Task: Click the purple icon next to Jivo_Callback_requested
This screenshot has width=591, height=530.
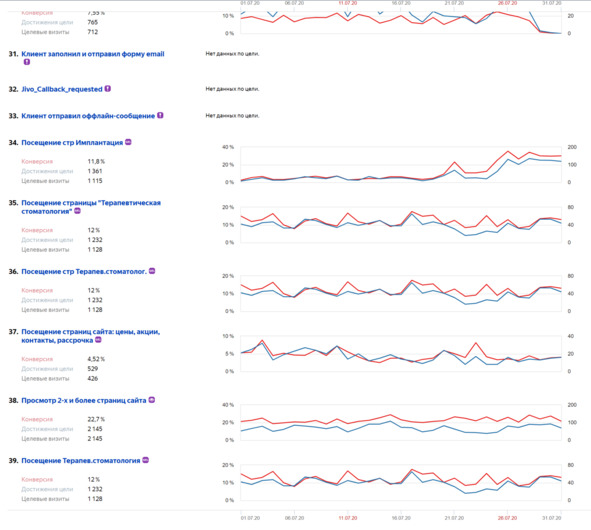Action: [108, 89]
